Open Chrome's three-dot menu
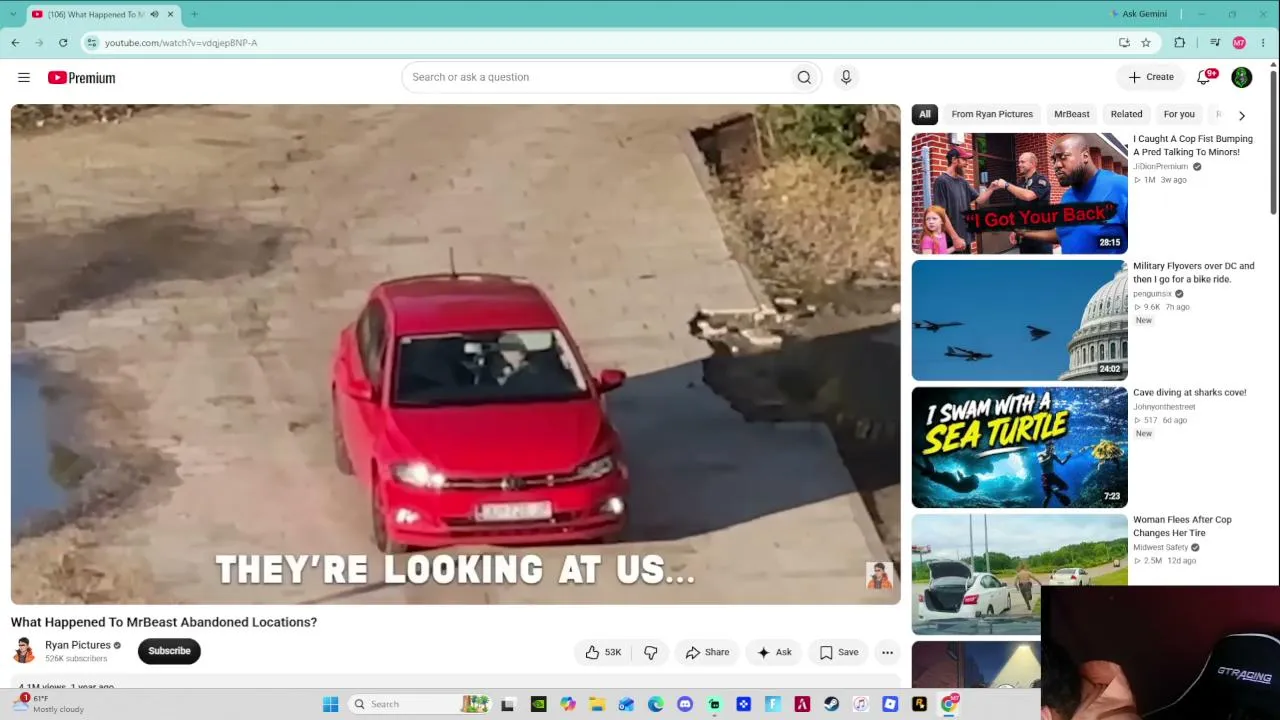 click(x=1263, y=42)
